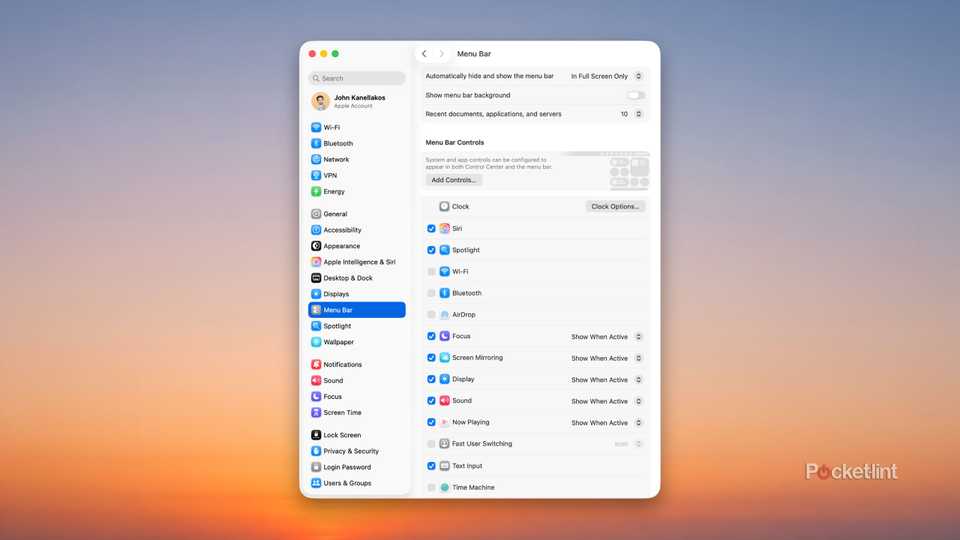This screenshot has height=540, width=960.
Task: Select Menu Bar in the sidebar
Action: coord(357,310)
